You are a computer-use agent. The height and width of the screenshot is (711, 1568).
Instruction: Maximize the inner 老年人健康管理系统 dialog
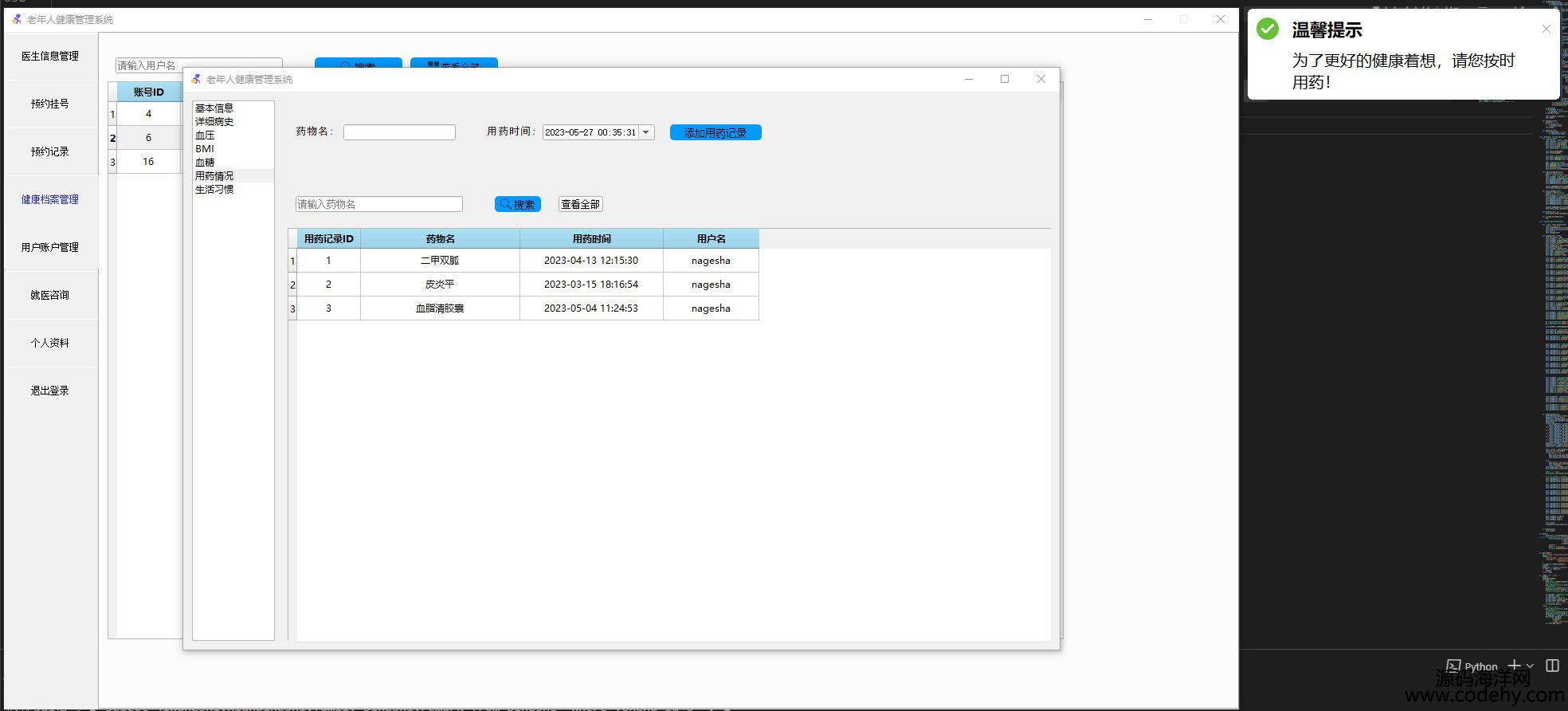click(x=1004, y=79)
